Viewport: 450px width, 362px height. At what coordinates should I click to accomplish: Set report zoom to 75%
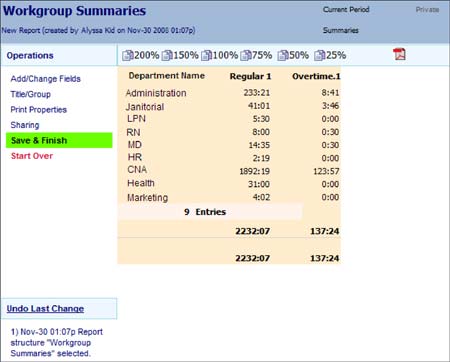click(x=256, y=55)
